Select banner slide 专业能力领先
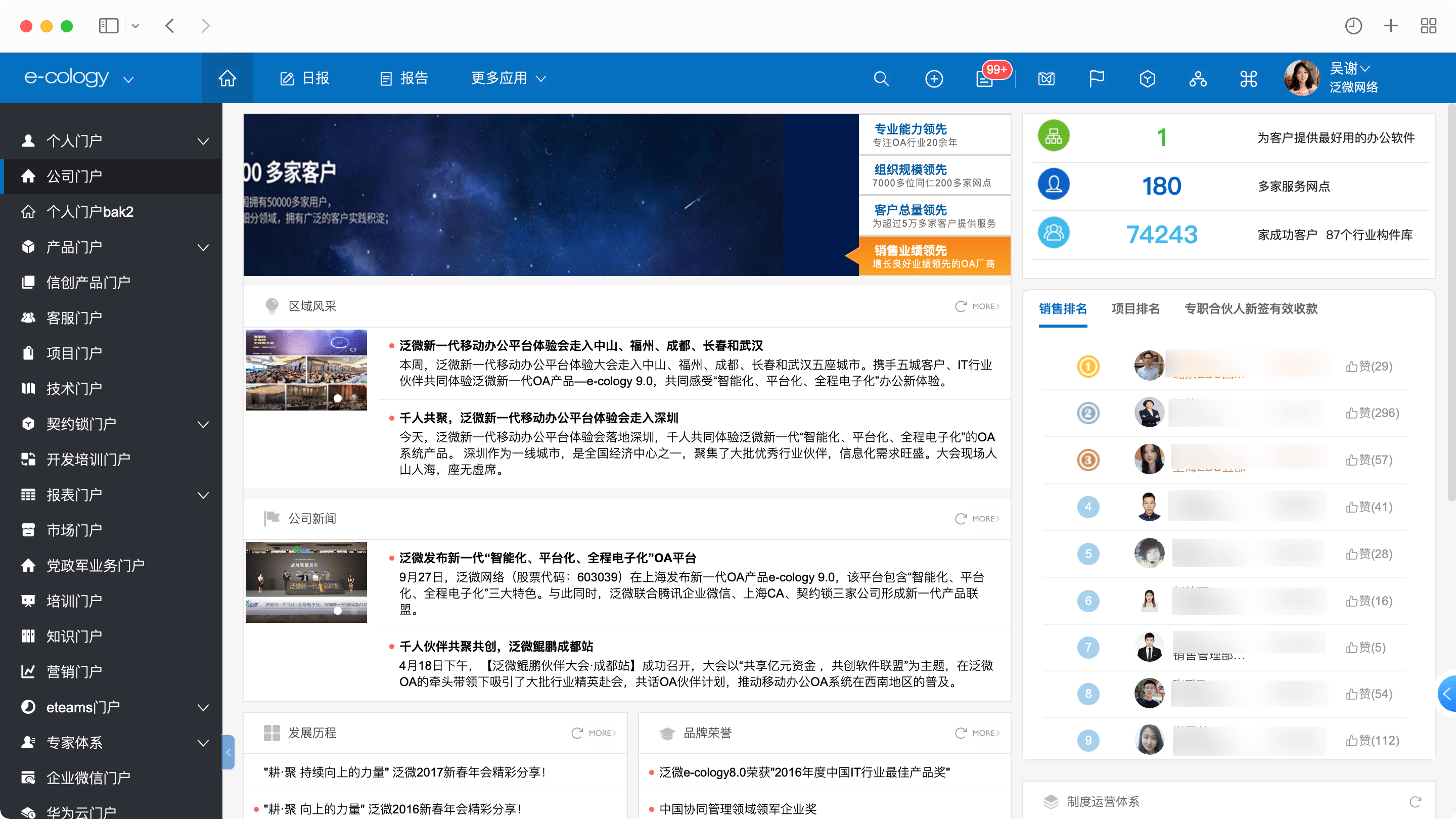Image resolution: width=1456 pixels, height=819 pixels. [x=934, y=134]
